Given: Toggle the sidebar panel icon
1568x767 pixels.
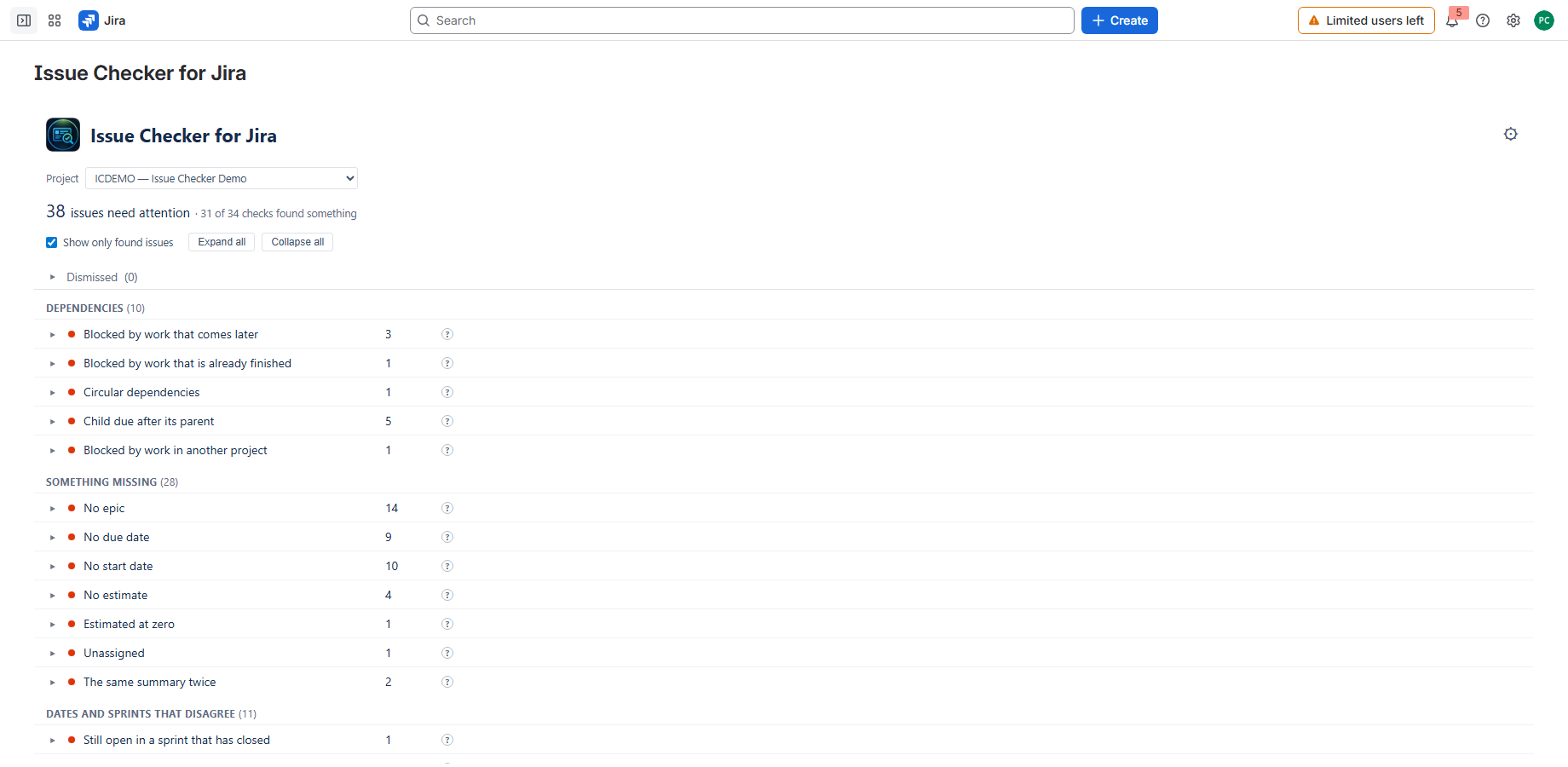Looking at the screenshot, I should click(x=24, y=20).
